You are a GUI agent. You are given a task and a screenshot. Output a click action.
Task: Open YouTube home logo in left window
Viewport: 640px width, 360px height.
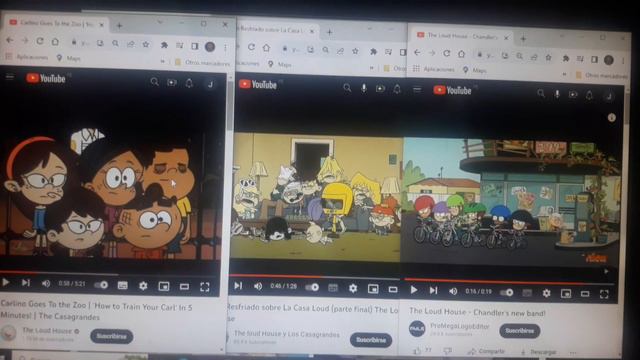coord(46,78)
